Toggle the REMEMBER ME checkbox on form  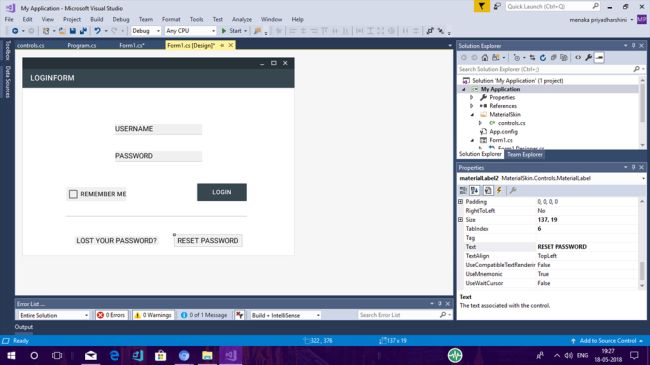tap(73, 194)
